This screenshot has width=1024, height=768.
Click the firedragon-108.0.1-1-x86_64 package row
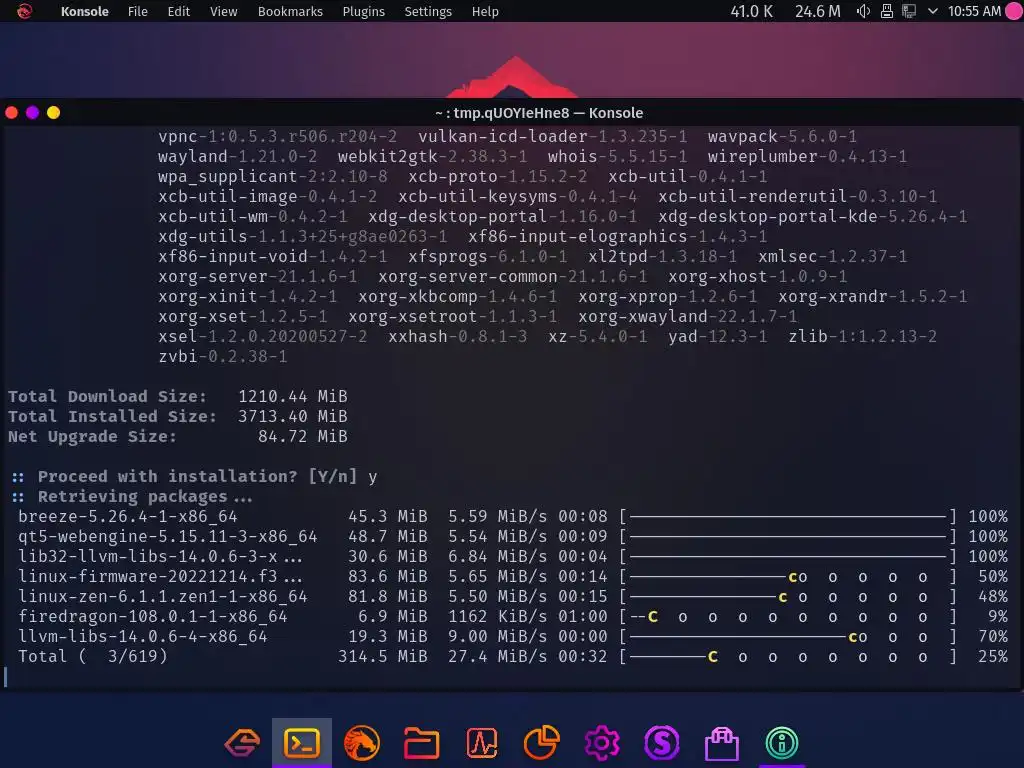coord(513,616)
